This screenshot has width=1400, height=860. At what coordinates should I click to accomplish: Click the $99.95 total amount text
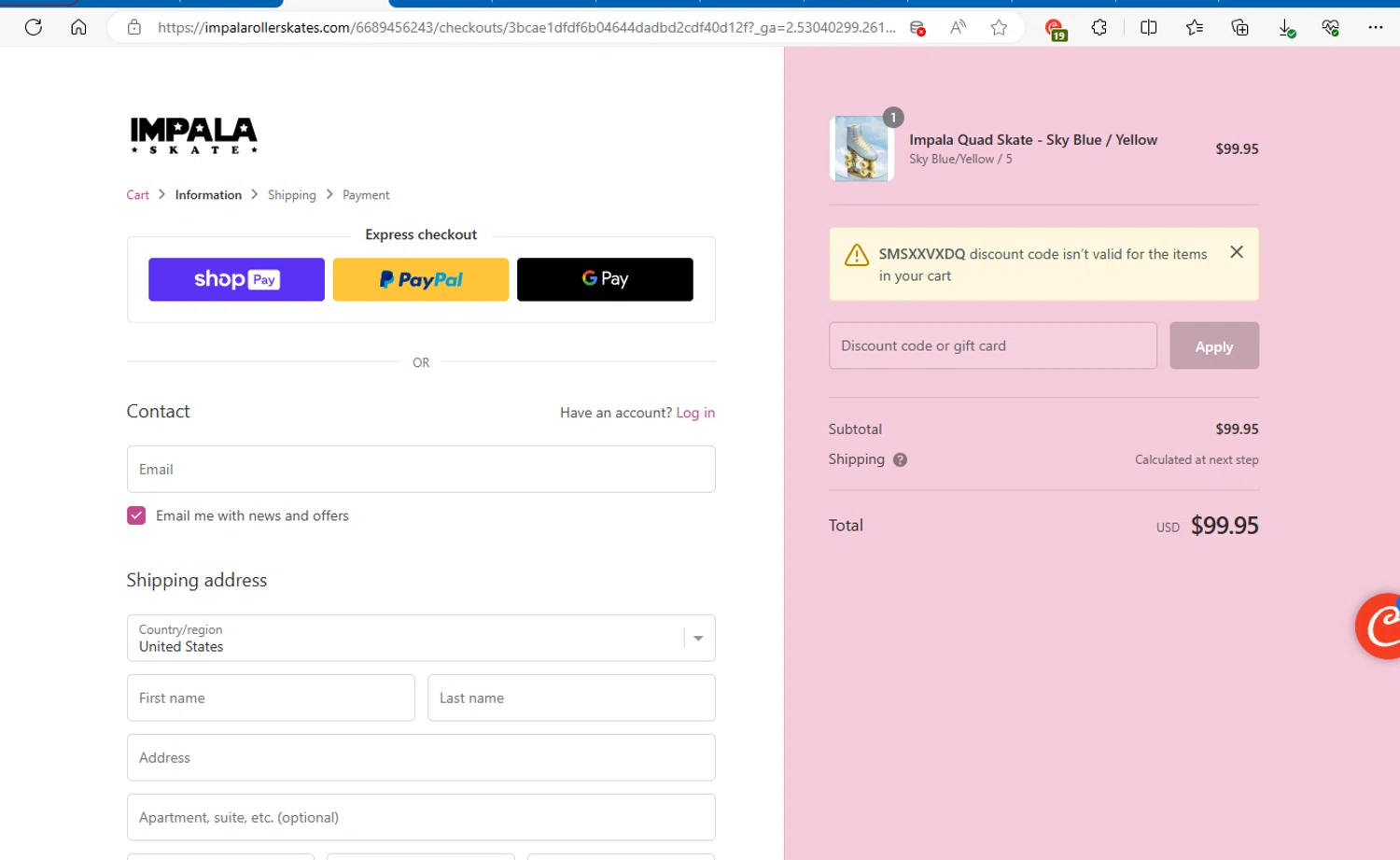coord(1225,526)
